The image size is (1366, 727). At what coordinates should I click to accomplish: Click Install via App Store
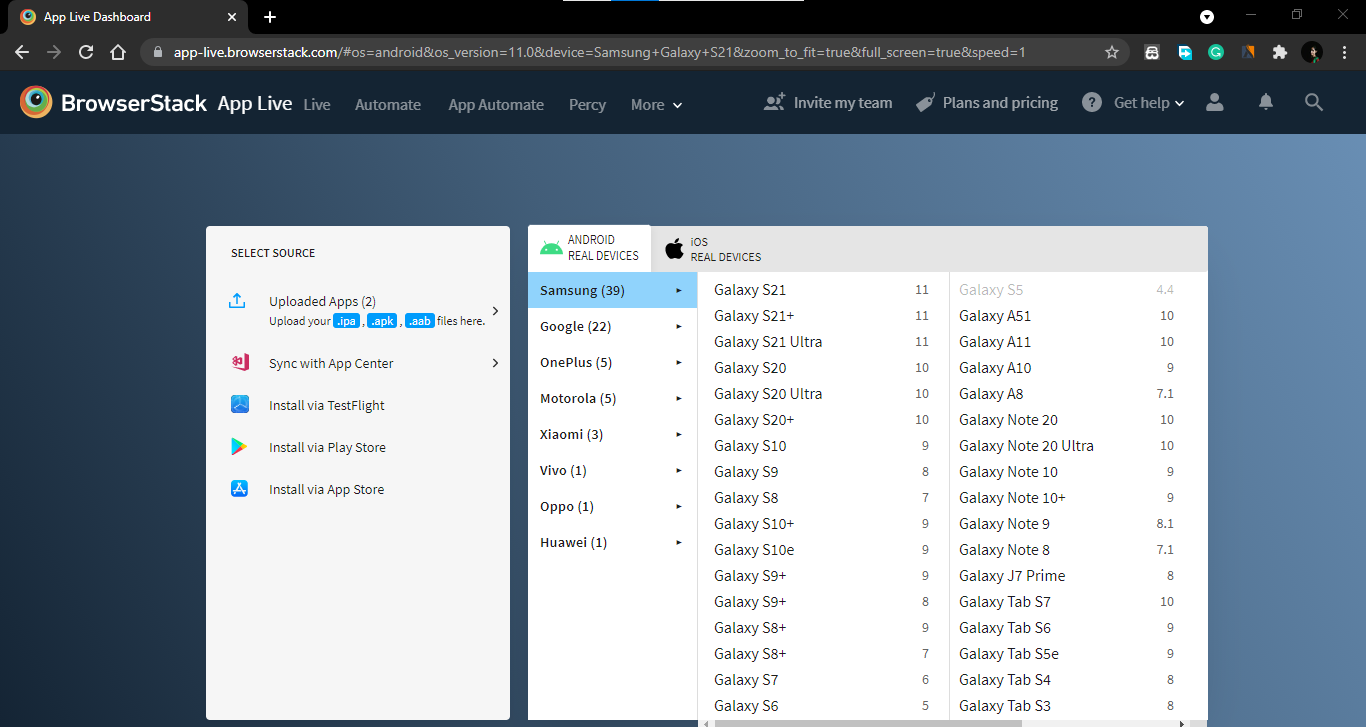pyautogui.click(x=326, y=489)
